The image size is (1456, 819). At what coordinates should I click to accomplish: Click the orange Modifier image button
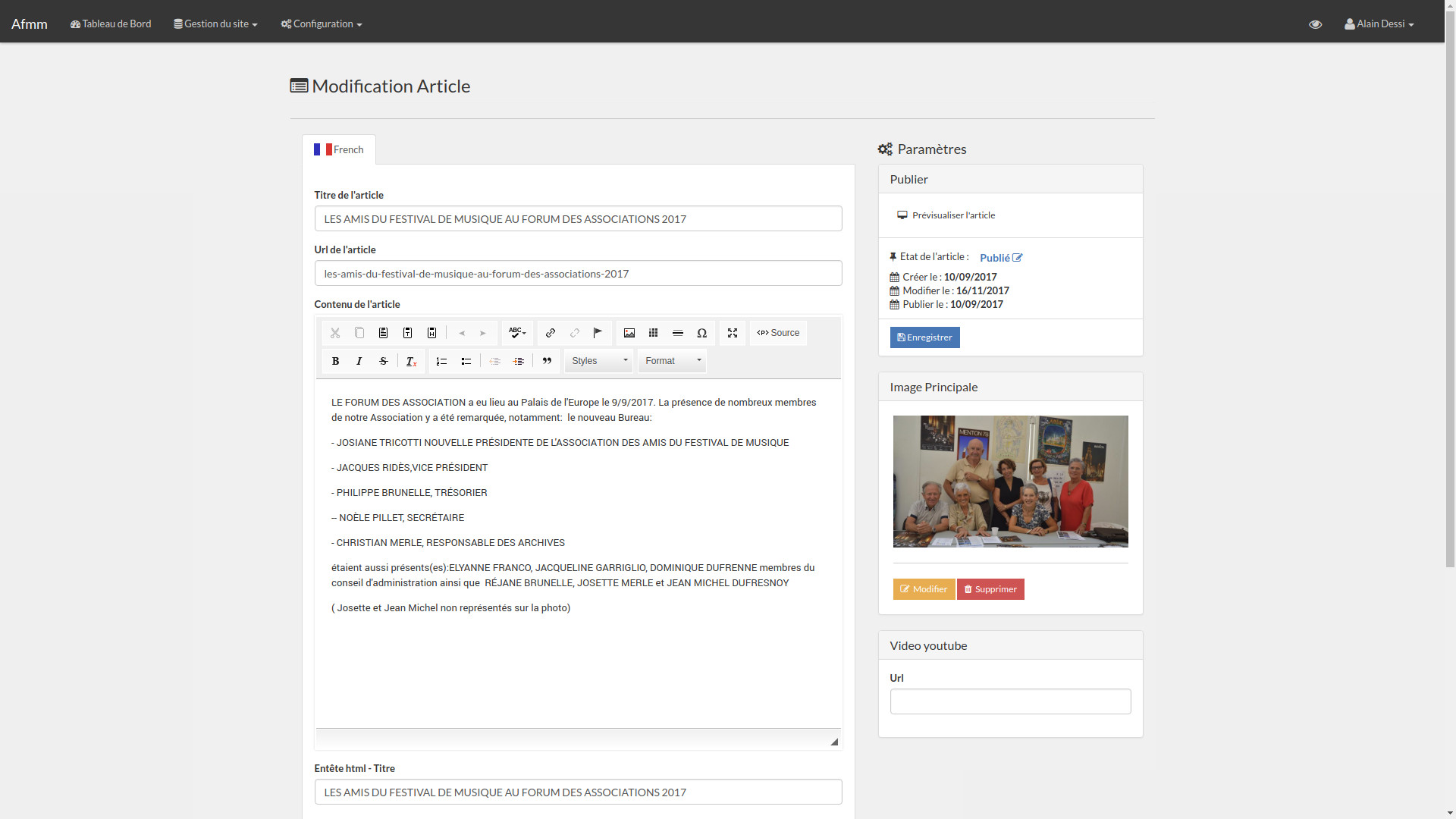coord(924,589)
